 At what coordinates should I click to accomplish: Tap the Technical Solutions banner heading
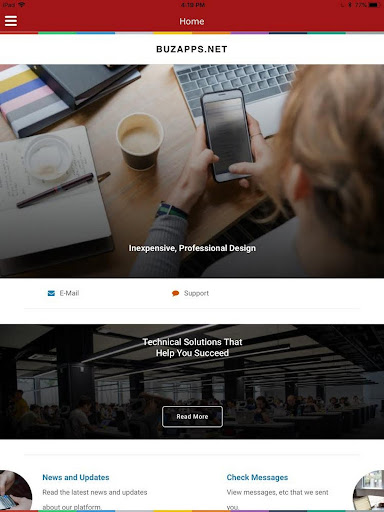[x=192, y=347]
